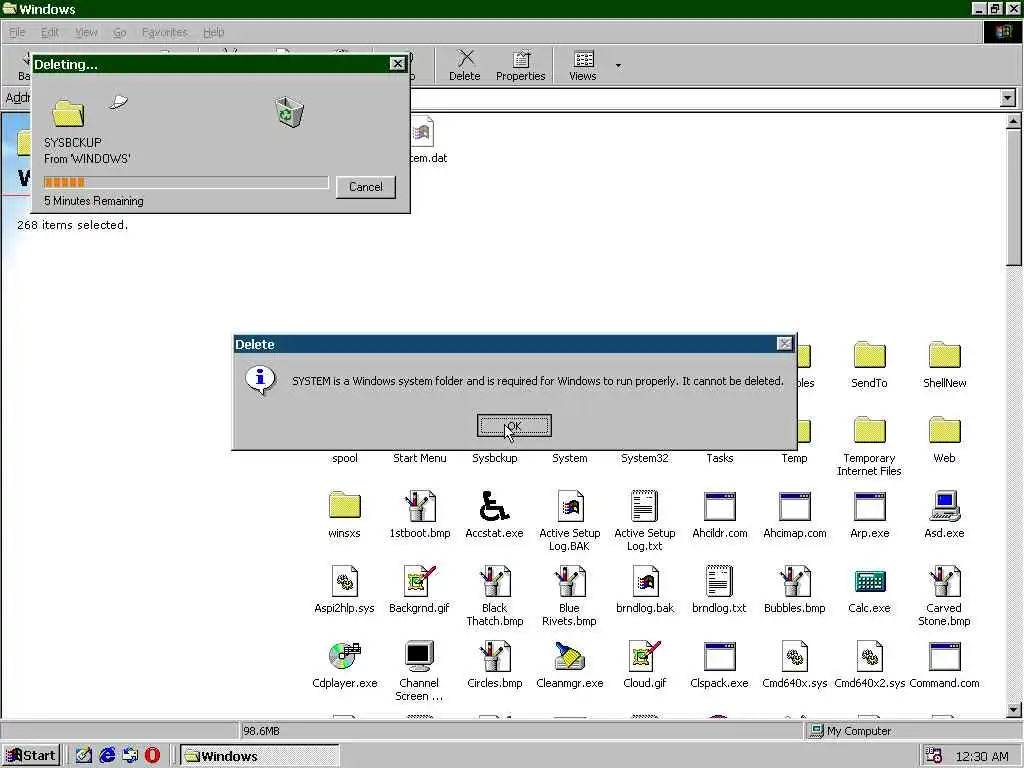Click the Start button
The height and width of the screenshot is (768, 1024).
click(31, 756)
